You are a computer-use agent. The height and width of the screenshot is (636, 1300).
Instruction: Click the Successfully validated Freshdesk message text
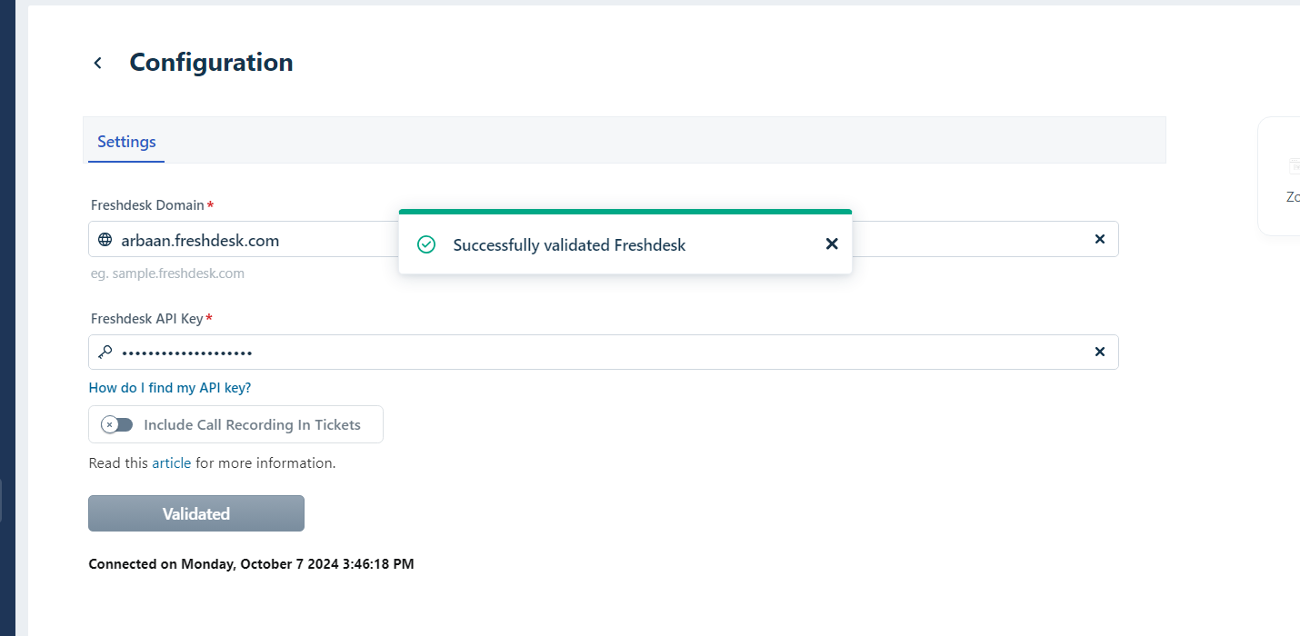[569, 245]
